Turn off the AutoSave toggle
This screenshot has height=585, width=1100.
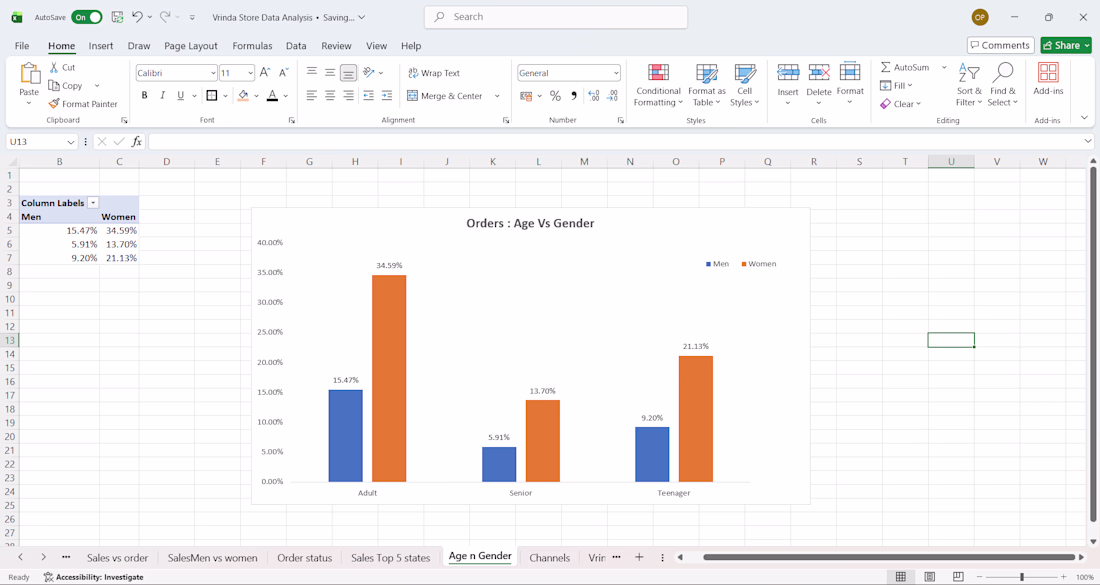[86, 17]
